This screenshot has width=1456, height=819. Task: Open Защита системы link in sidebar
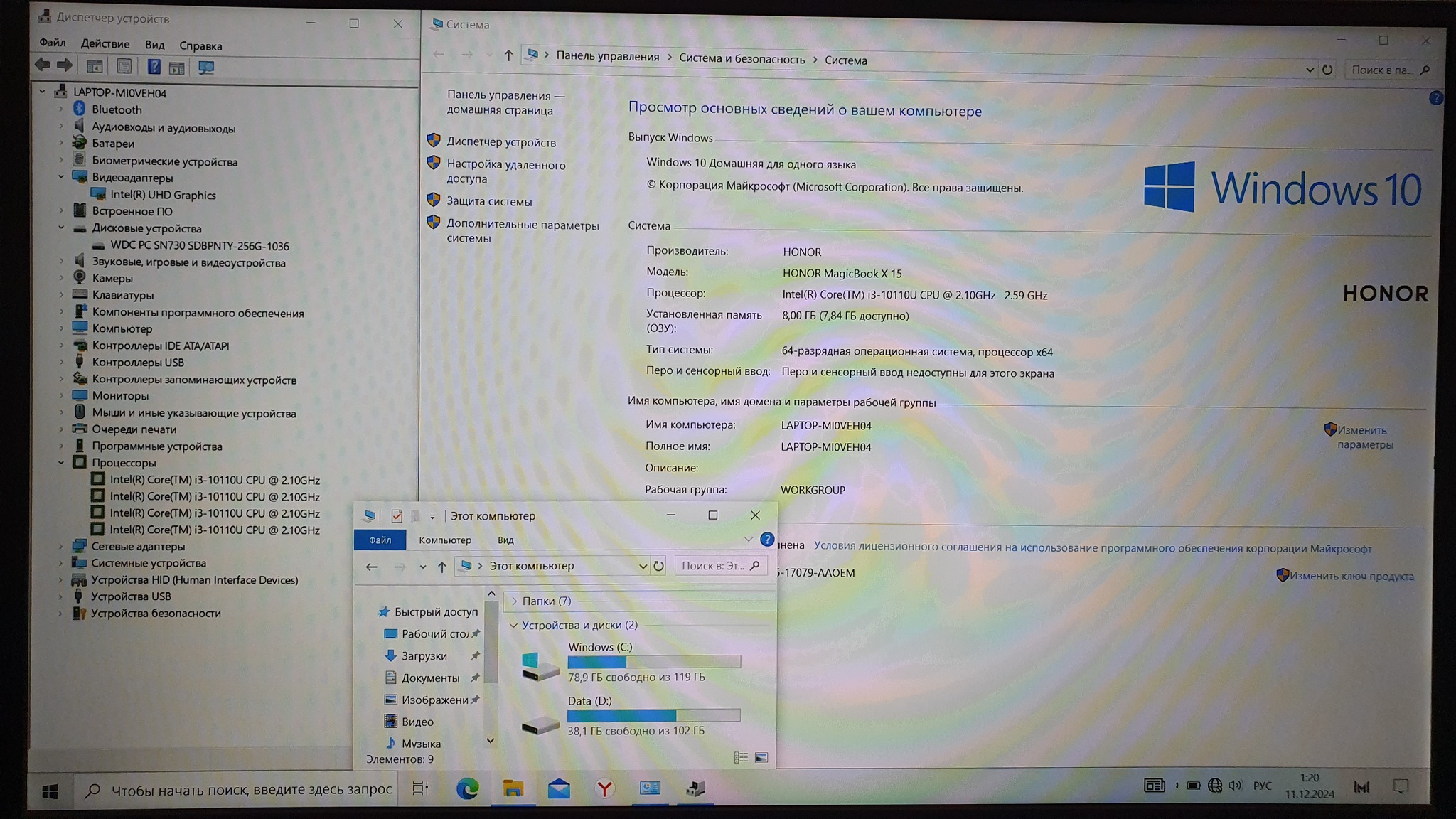[x=489, y=202]
